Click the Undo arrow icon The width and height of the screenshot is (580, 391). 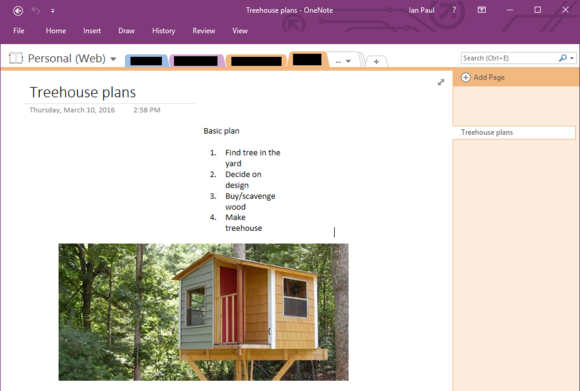[x=36, y=10]
